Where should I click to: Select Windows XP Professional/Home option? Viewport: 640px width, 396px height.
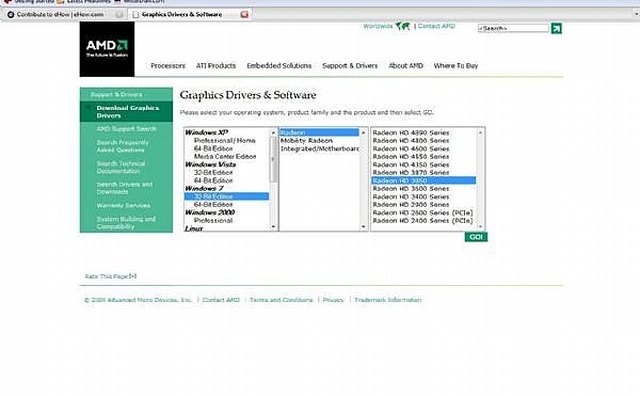point(224,140)
